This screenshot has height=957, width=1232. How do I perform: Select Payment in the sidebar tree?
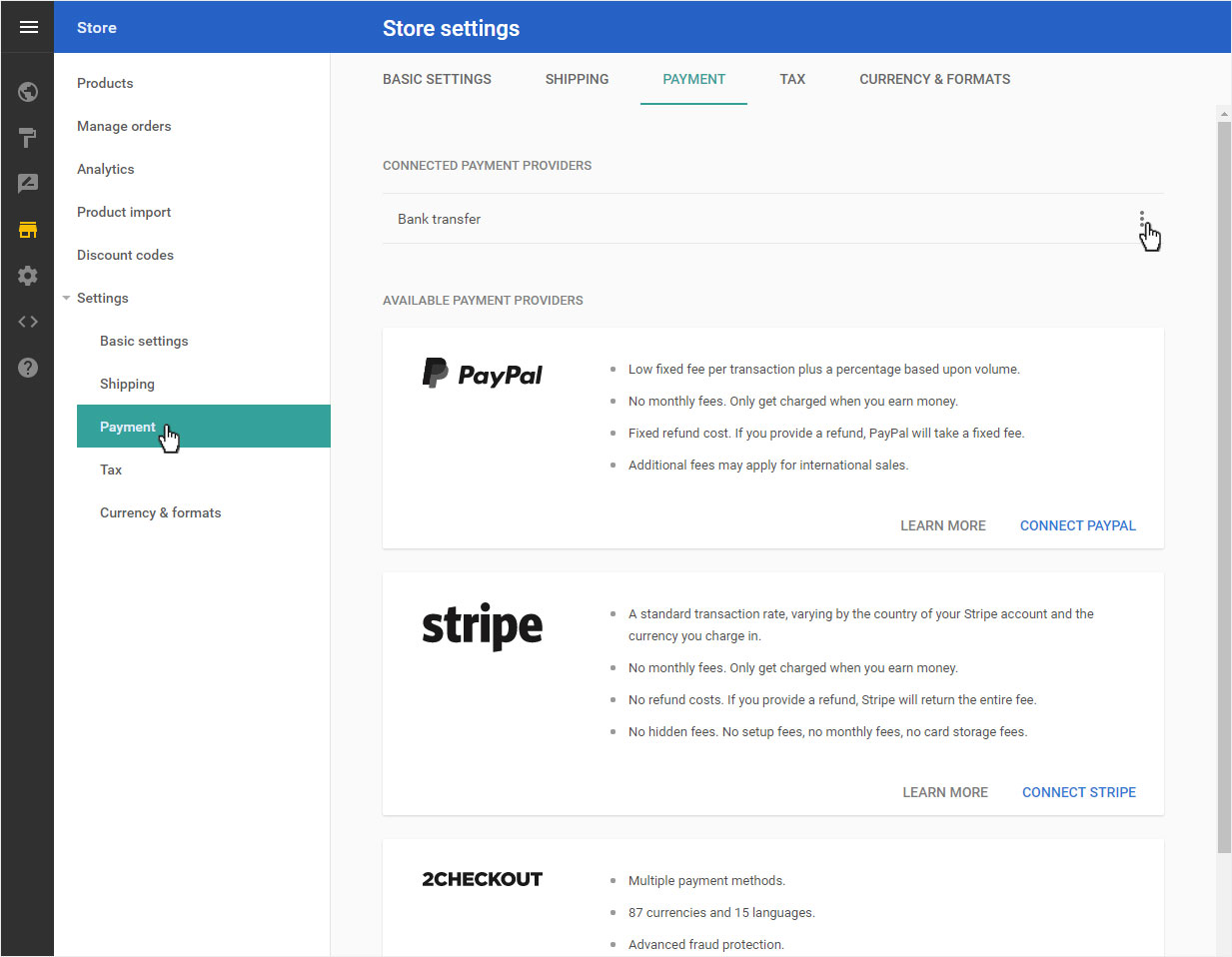(x=204, y=427)
